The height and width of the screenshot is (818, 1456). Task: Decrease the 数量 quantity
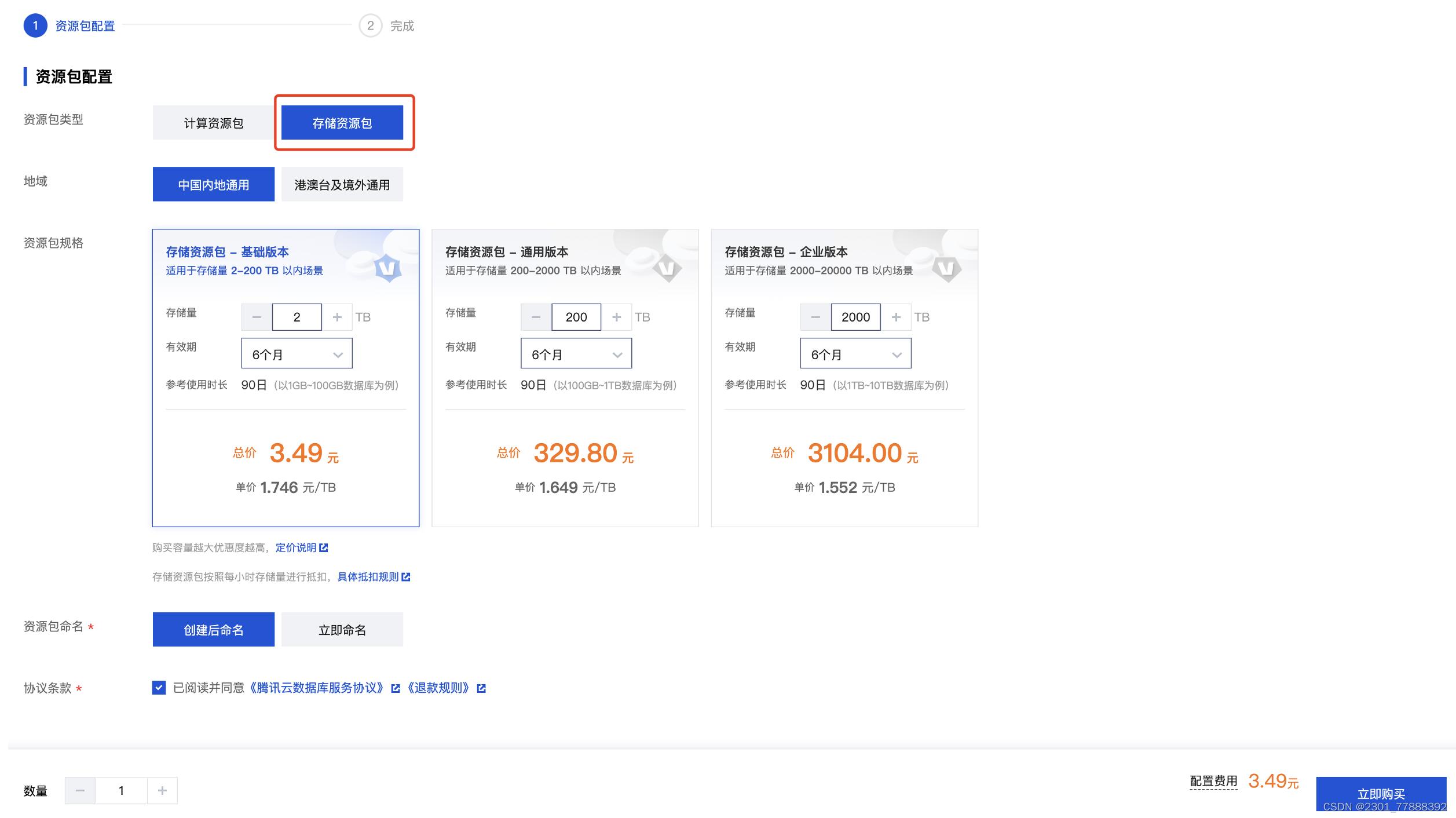80,791
